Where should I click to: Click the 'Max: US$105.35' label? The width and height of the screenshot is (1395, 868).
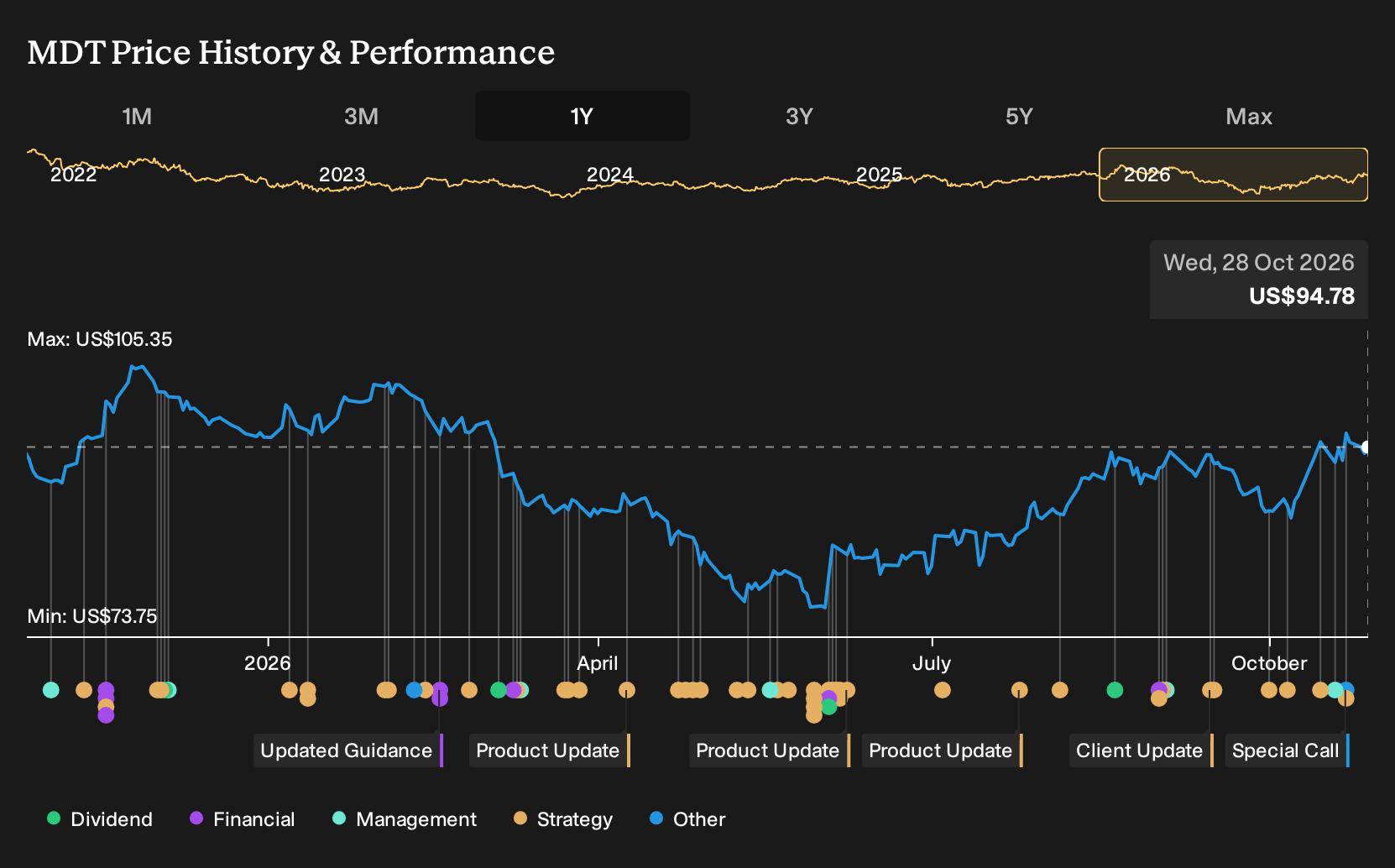click(100, 339)
